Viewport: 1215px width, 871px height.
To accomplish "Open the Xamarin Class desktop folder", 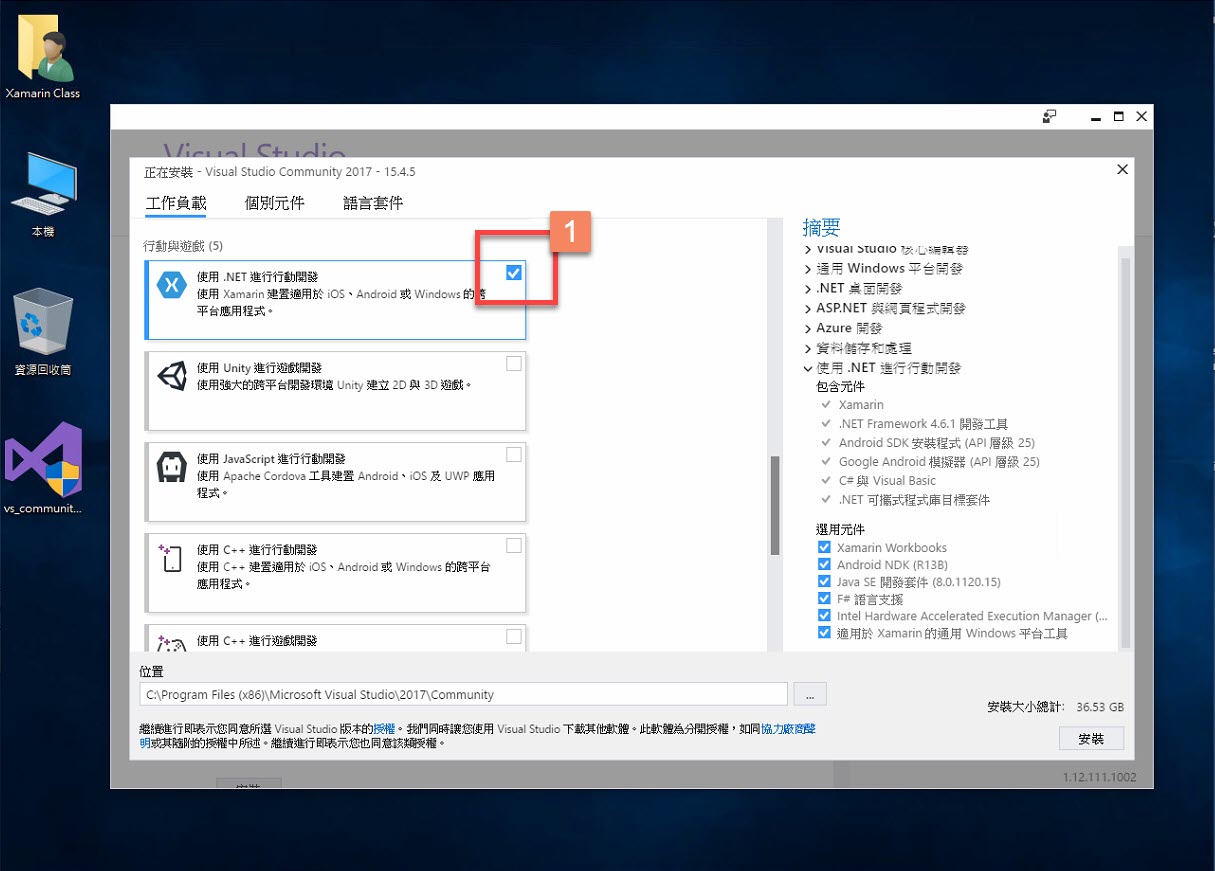I will (42, 55).
